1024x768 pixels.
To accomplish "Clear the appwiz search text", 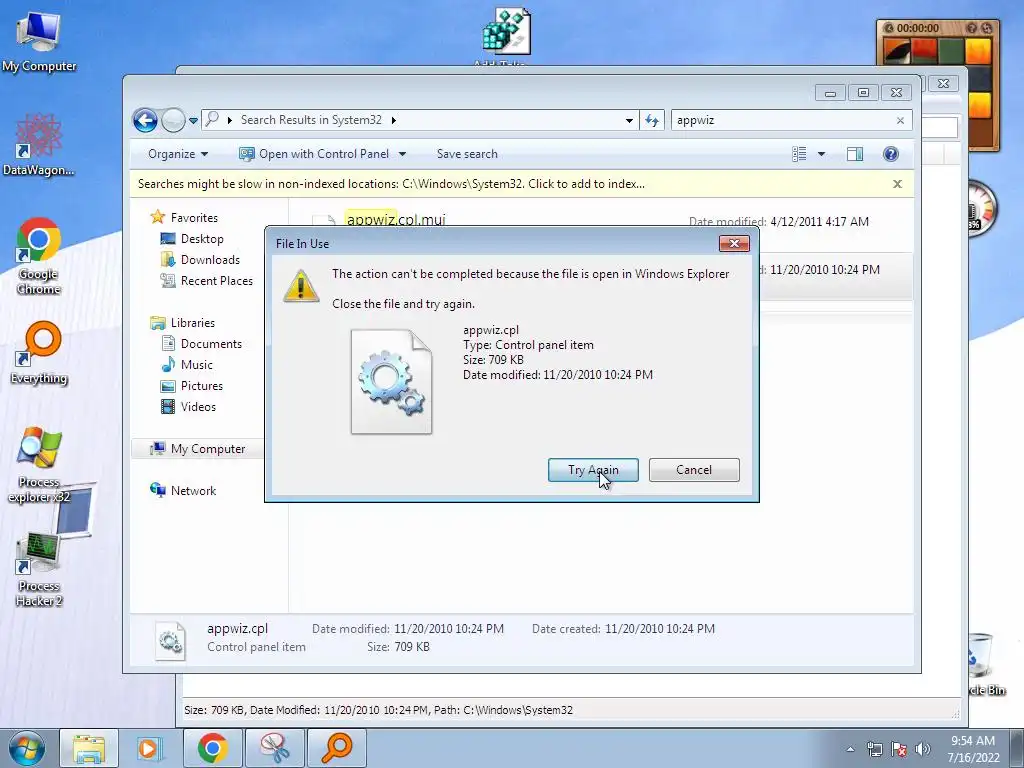I will pos(901,120).
